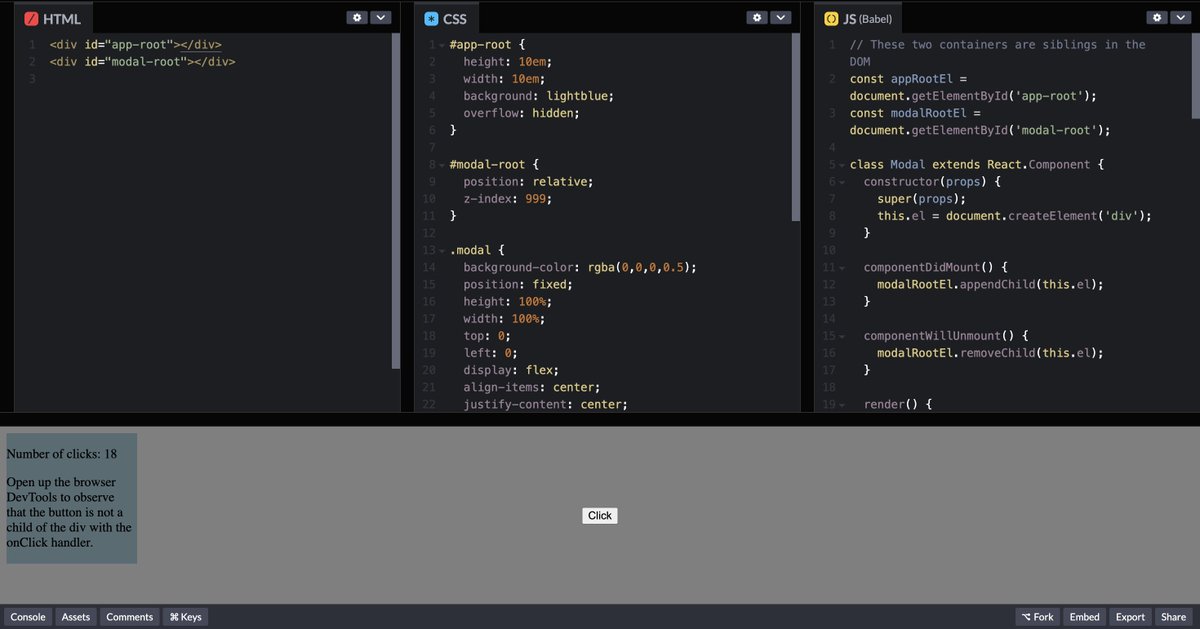1200x629 pixels.
Task: Switch focus to the JS (Babel) tab
Action: click(x=858, y=17)
